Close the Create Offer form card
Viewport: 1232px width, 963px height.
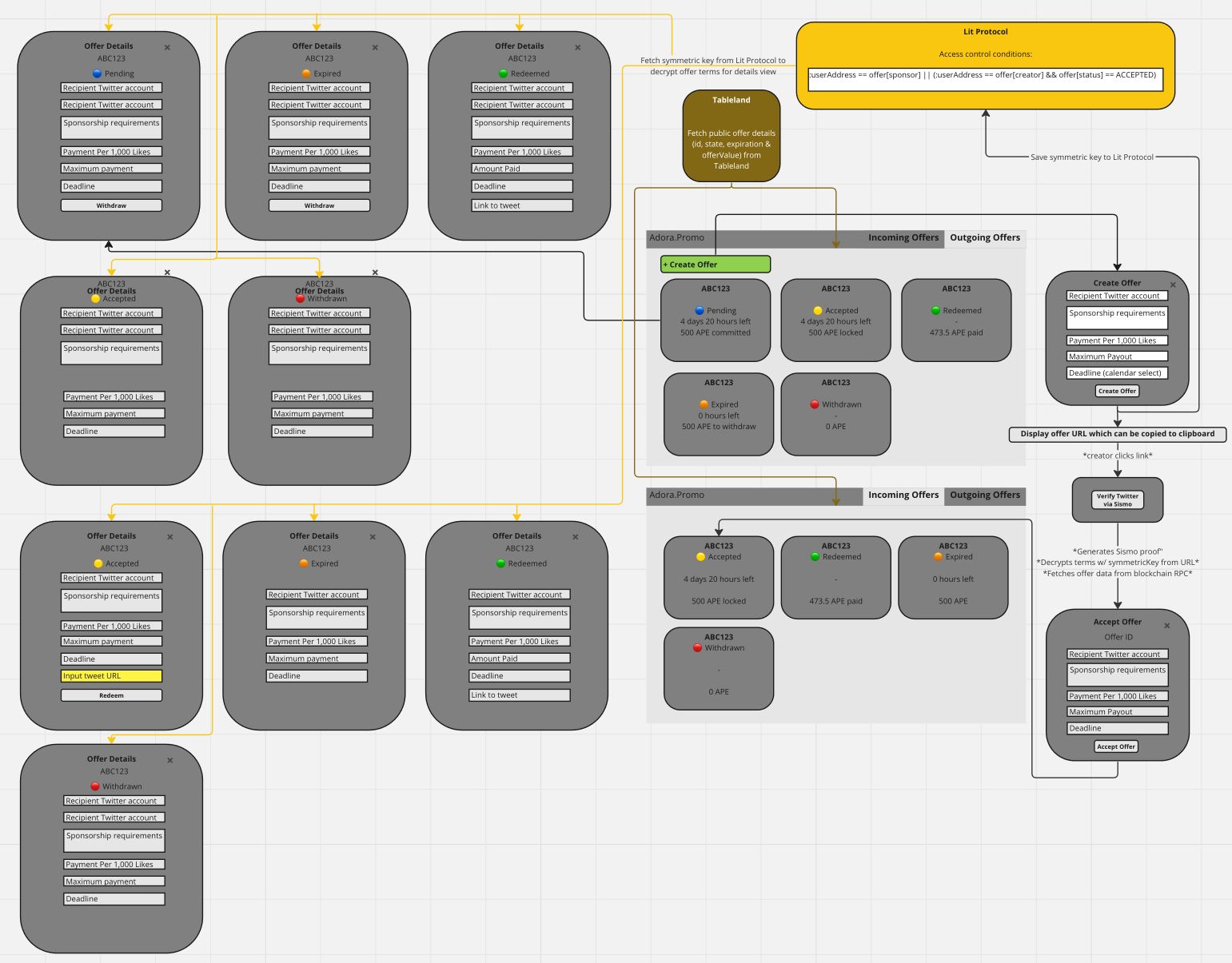[1173, 285]
